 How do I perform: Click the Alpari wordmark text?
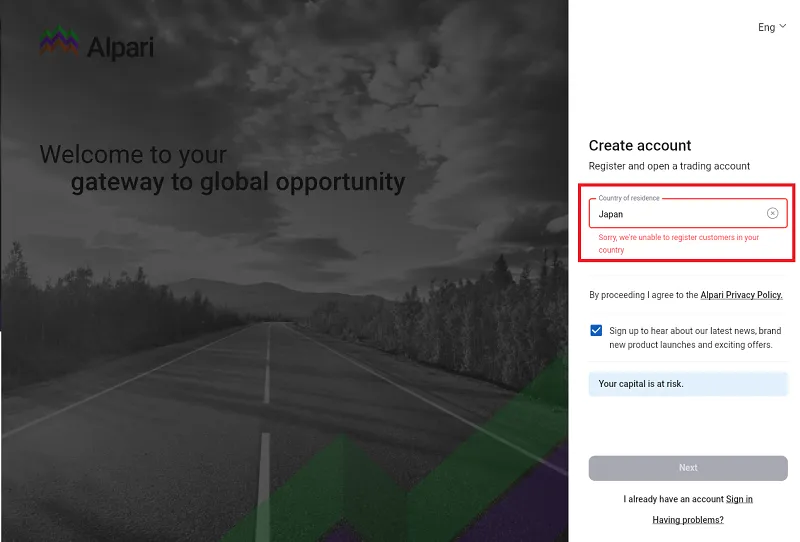click(x=119, y=45)
